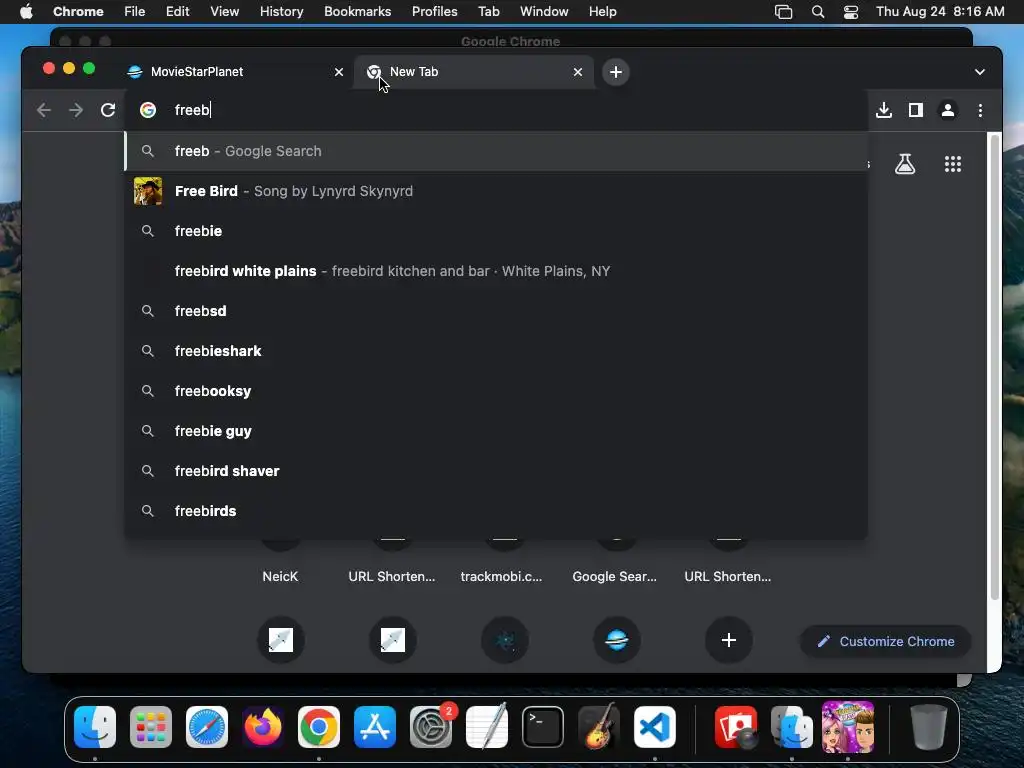Click the browser back arrow
The width and height of the screenshot is (1024, 768).
[x=44, y=110]
